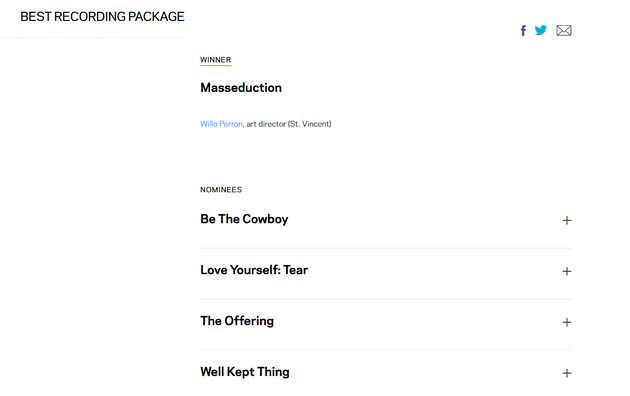Share via the Twitter bird icon
The image size is (630, 396).
[541, 30]
